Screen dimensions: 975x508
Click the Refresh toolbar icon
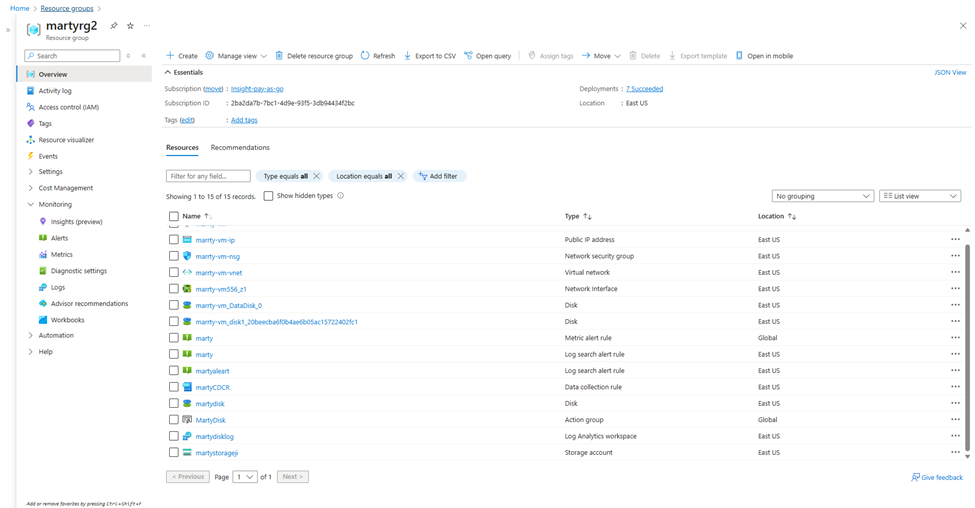(378, 56)
